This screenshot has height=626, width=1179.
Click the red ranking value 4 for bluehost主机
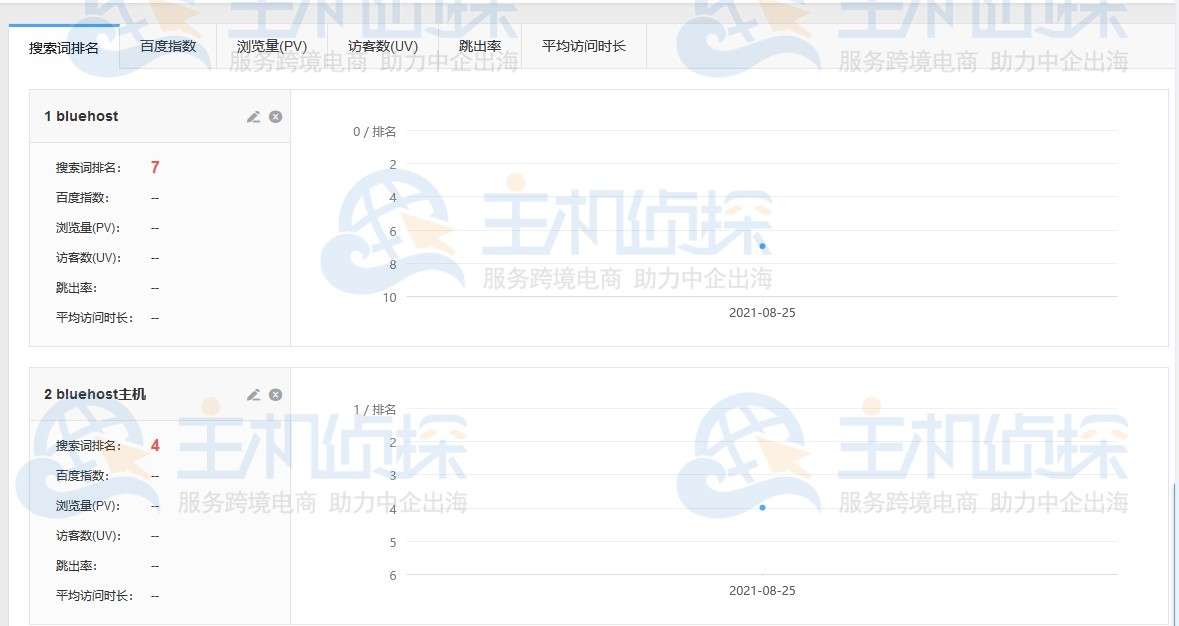click(154, 445)
